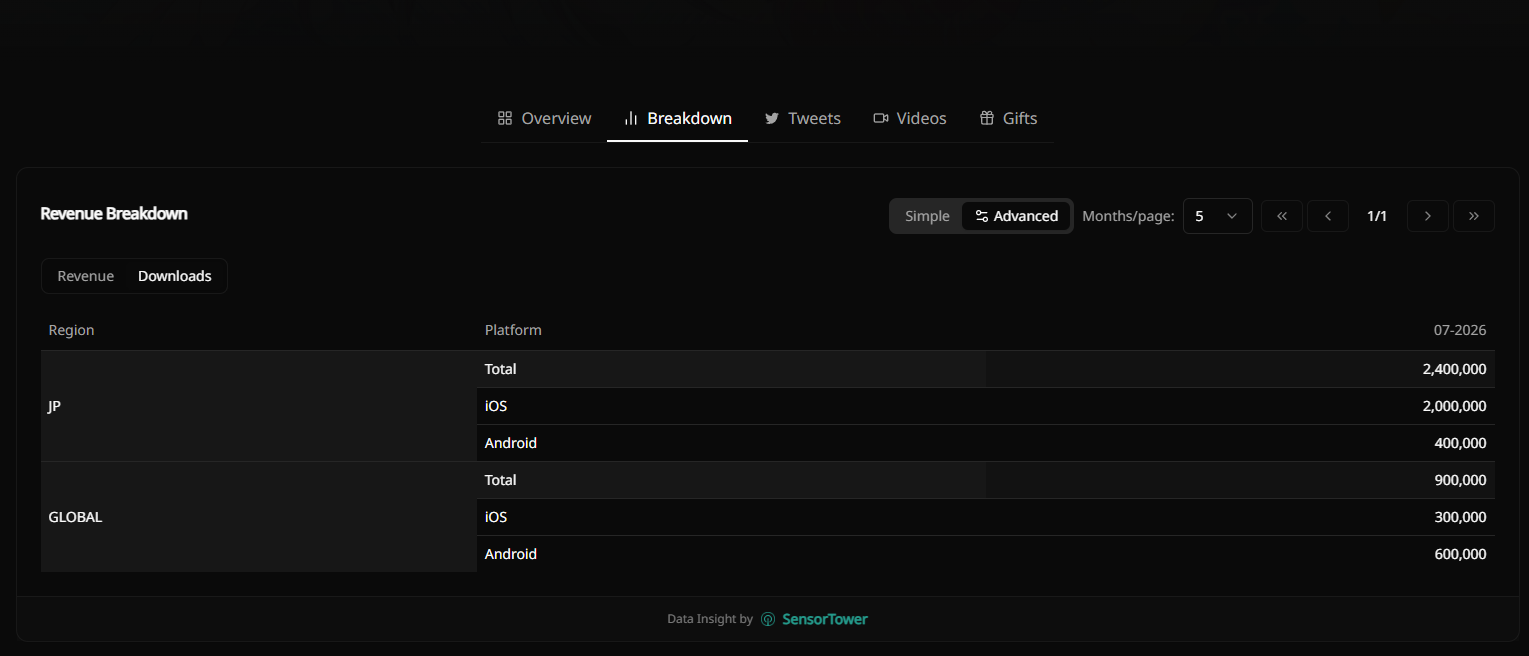Screen dimensions: 1529x656
Task: Click the SensorTower logo icon
Action: [768, 619]
